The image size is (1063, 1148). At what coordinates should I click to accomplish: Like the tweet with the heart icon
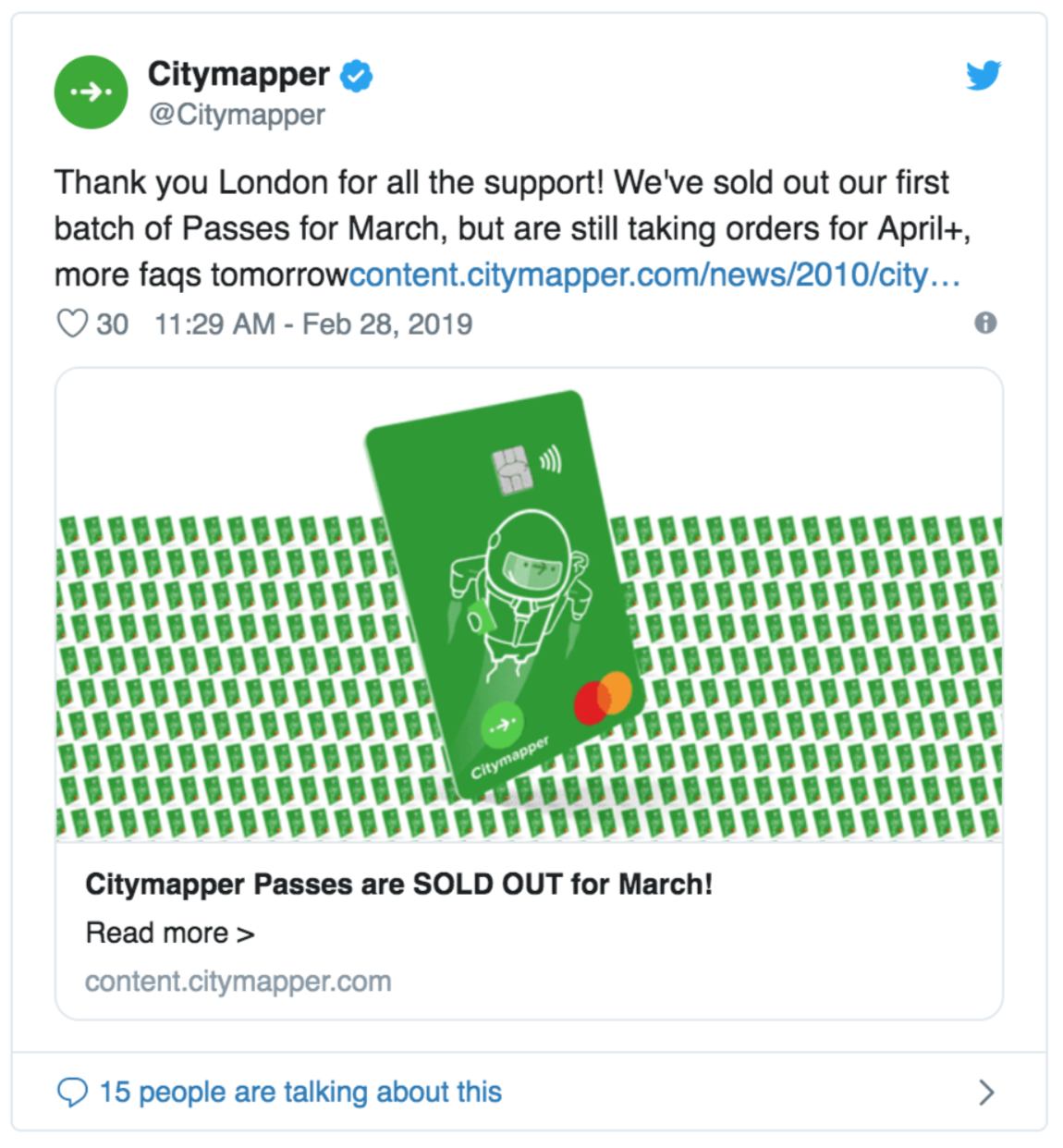(72, 324)
